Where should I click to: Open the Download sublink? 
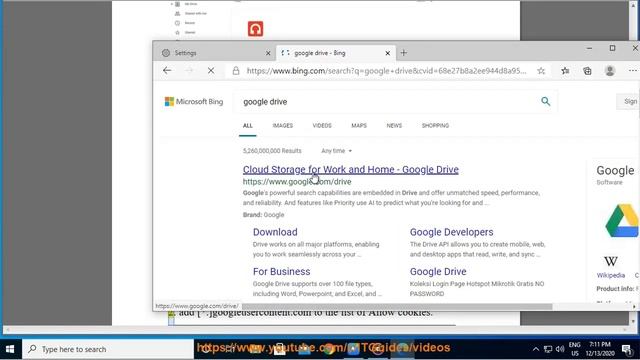[x=275, y=232]
